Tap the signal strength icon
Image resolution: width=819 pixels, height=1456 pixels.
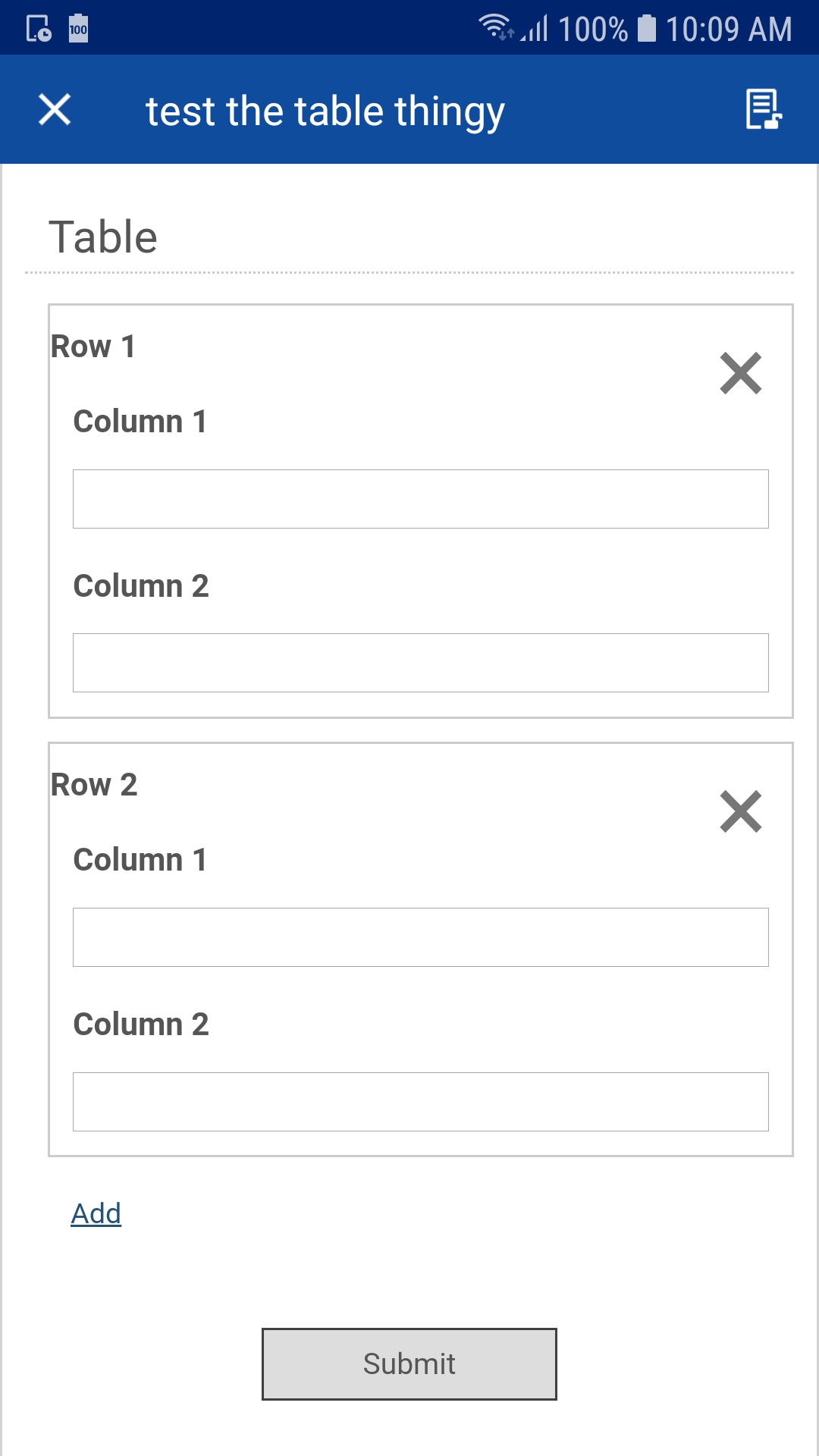[x=535, y=29]
